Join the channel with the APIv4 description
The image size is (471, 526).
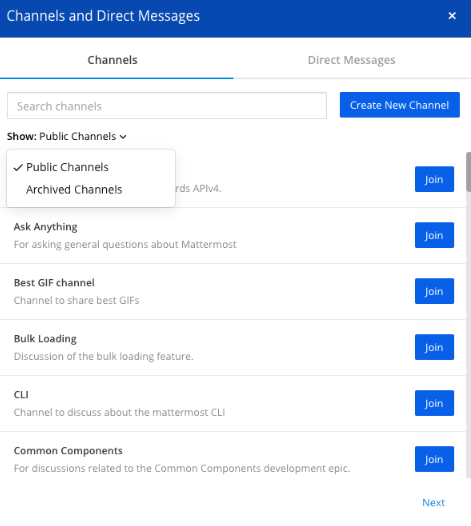[x=434, y=179]
